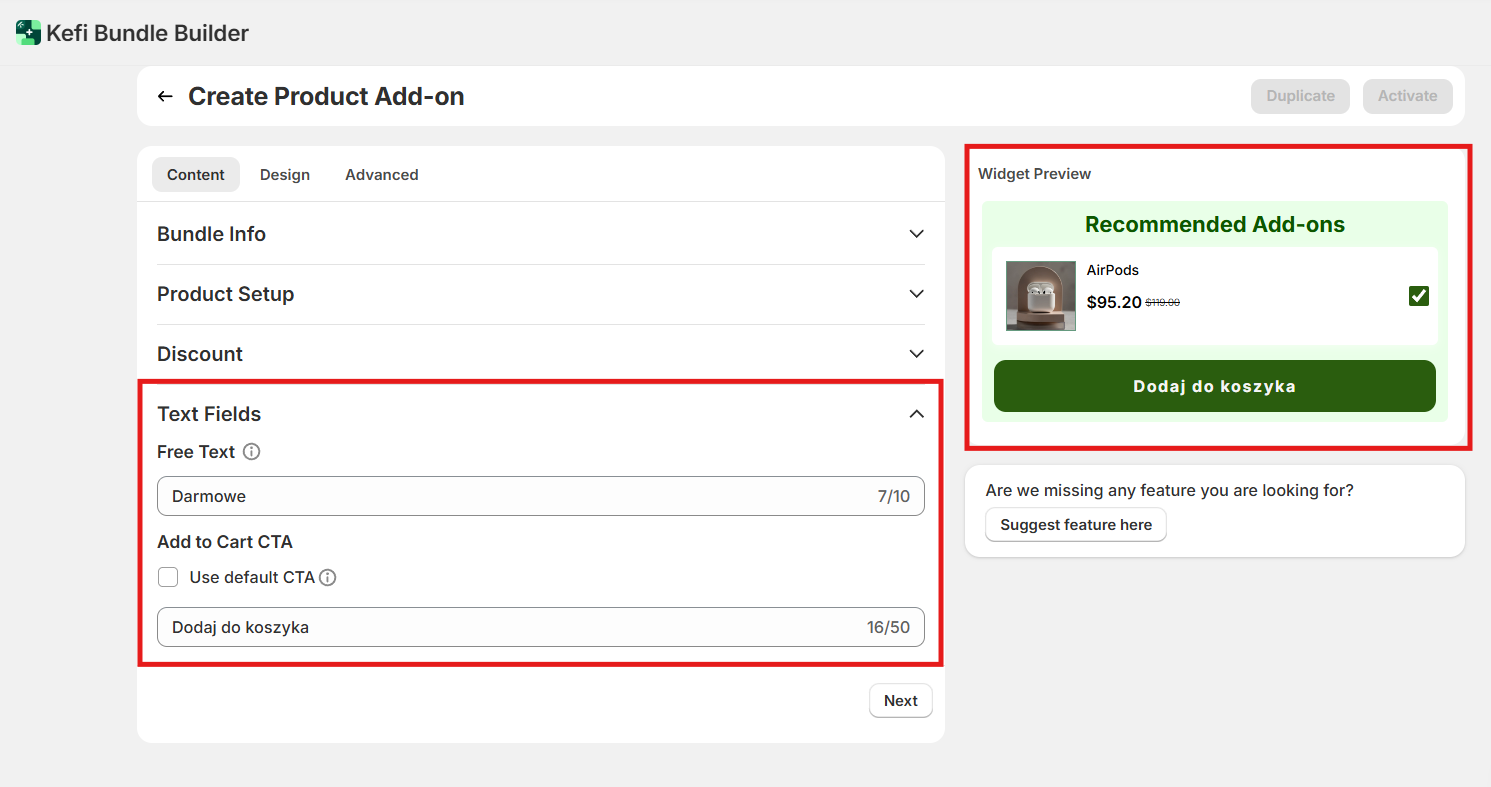Switch to the Design tab
Viewport: 1491px width, 787px height.
(x=285, y=175)
